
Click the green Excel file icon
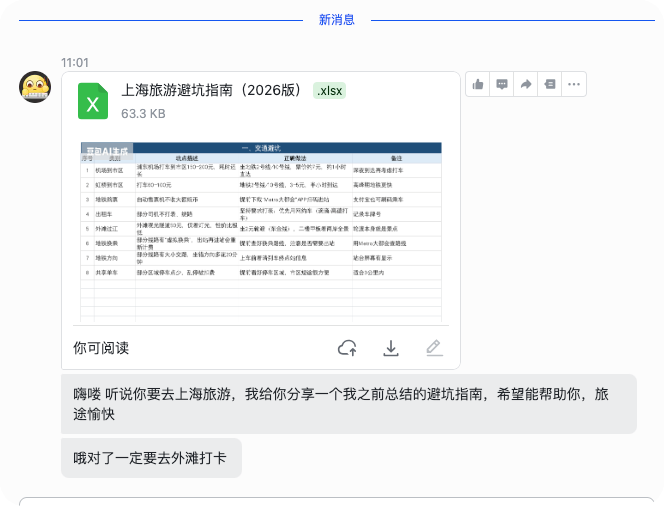pos(93,101)
